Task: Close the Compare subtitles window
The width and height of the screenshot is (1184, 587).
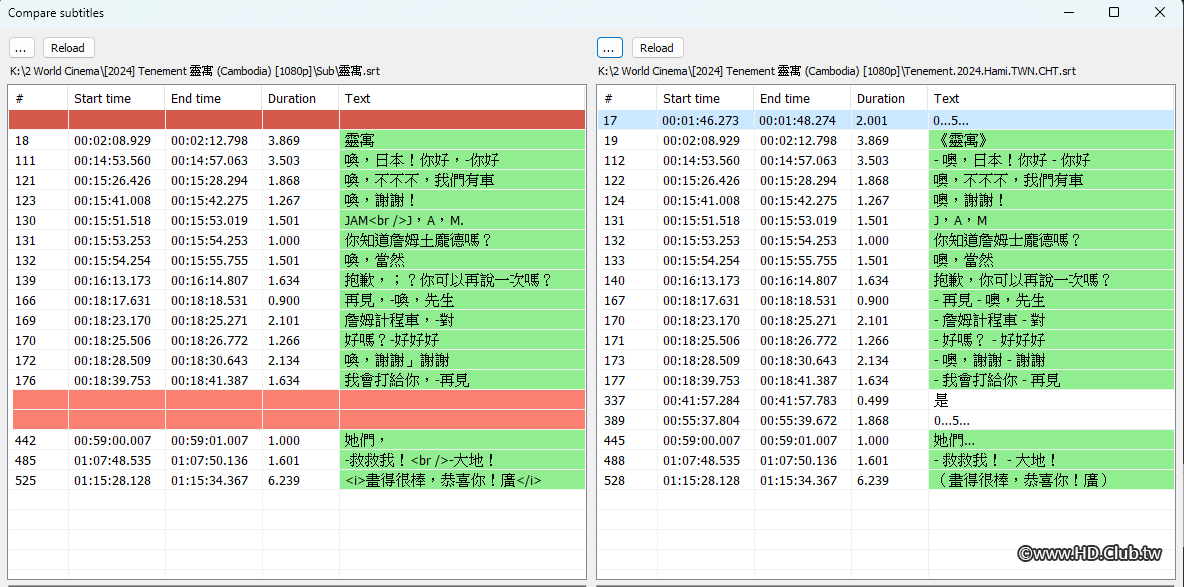Action: pyautogui.click(x=1160, y=12)
